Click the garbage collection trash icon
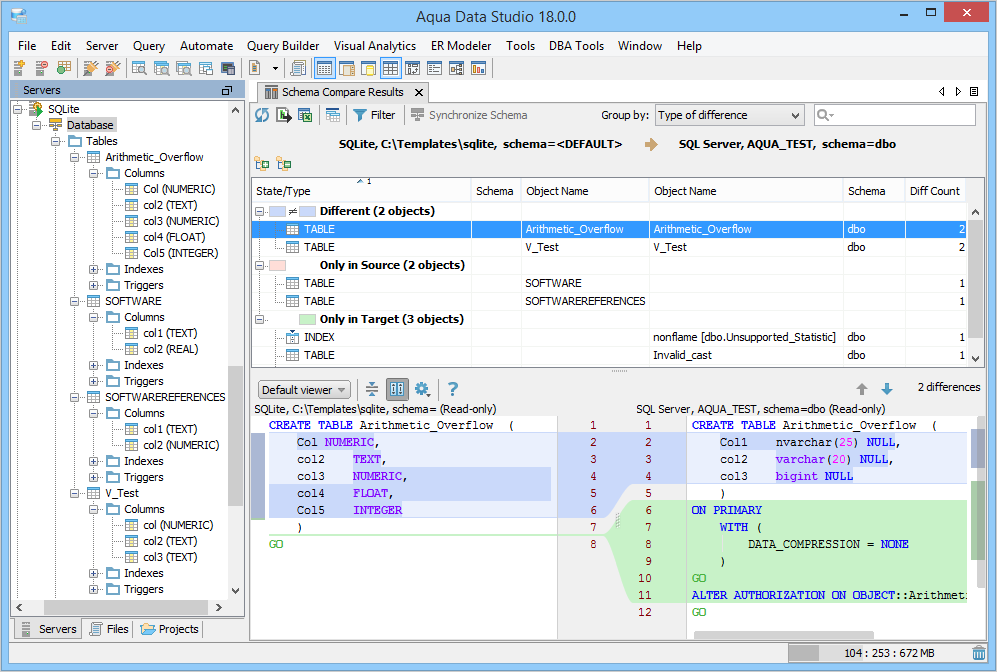The image size is (997, 672). pyautogui.click(x=979, y=653)
